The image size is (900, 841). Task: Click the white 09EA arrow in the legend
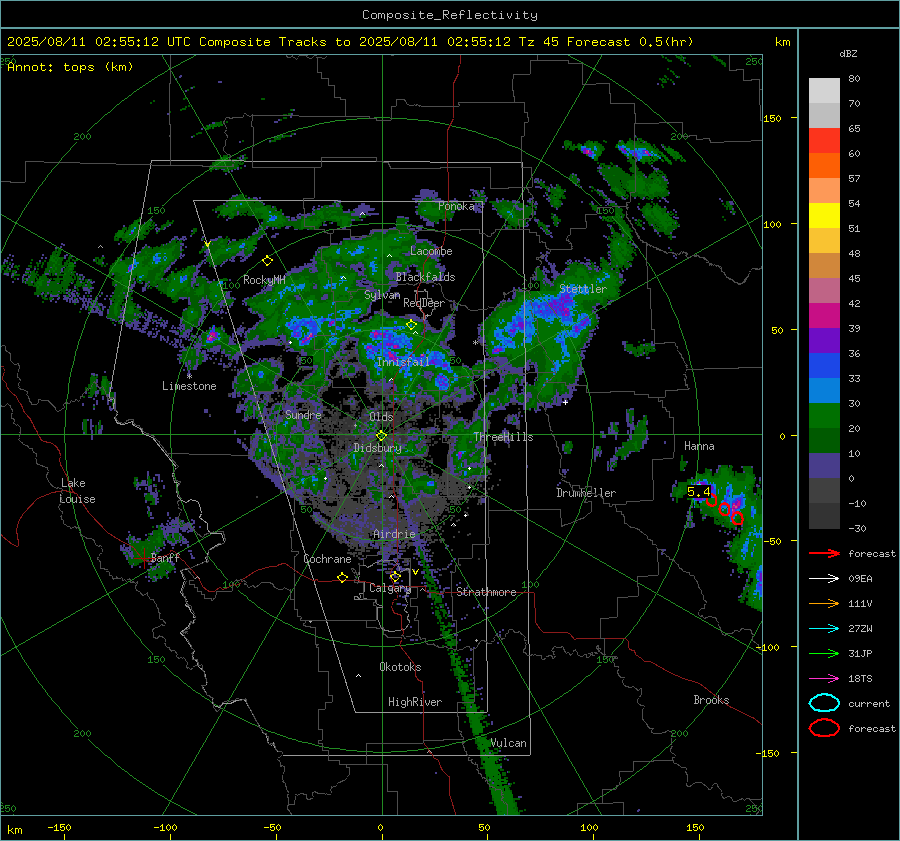point(824,579)
